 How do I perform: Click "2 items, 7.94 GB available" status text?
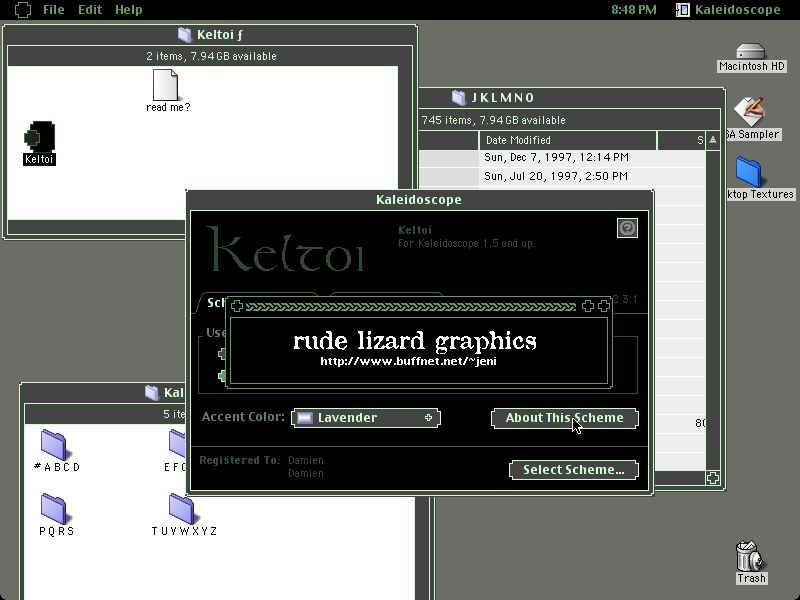coord(211,56)
